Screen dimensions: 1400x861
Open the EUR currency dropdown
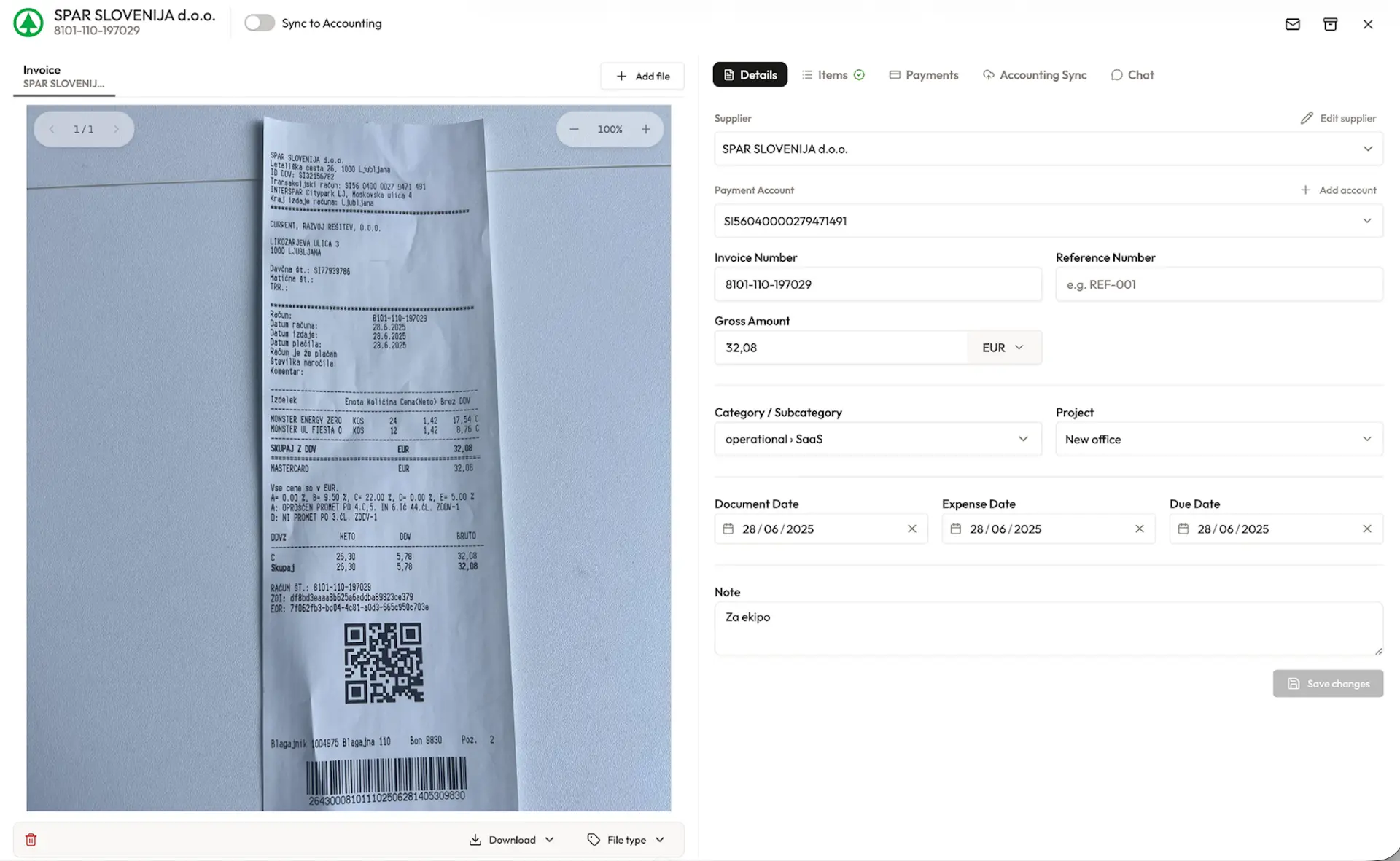coord(1004,348)
